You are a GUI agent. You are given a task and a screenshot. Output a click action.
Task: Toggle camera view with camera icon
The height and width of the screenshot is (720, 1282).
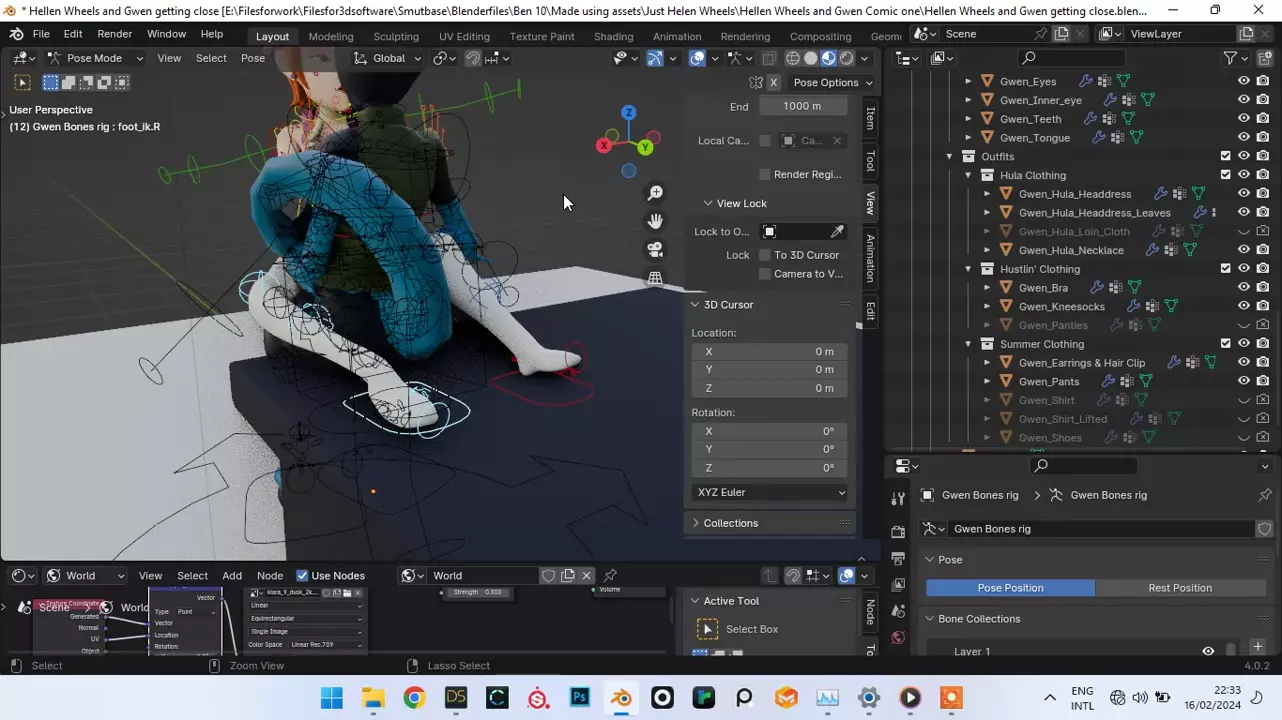(x=655, y=250)
